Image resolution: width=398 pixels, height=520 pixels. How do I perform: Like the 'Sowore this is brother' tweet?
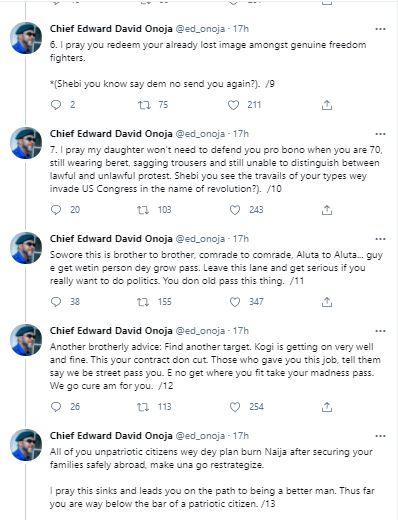235,302
